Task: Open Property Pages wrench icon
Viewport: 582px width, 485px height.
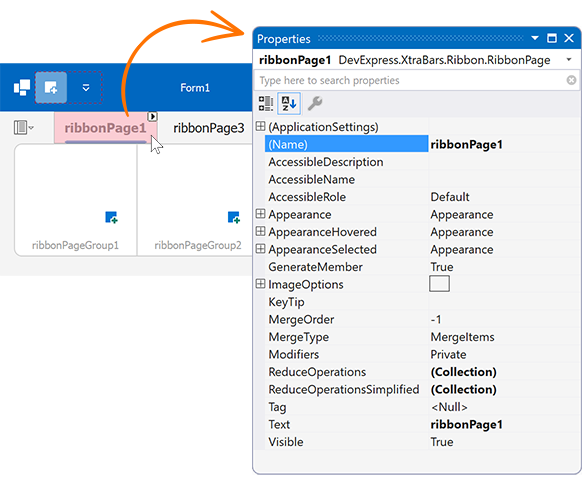Action: (315, 103)
